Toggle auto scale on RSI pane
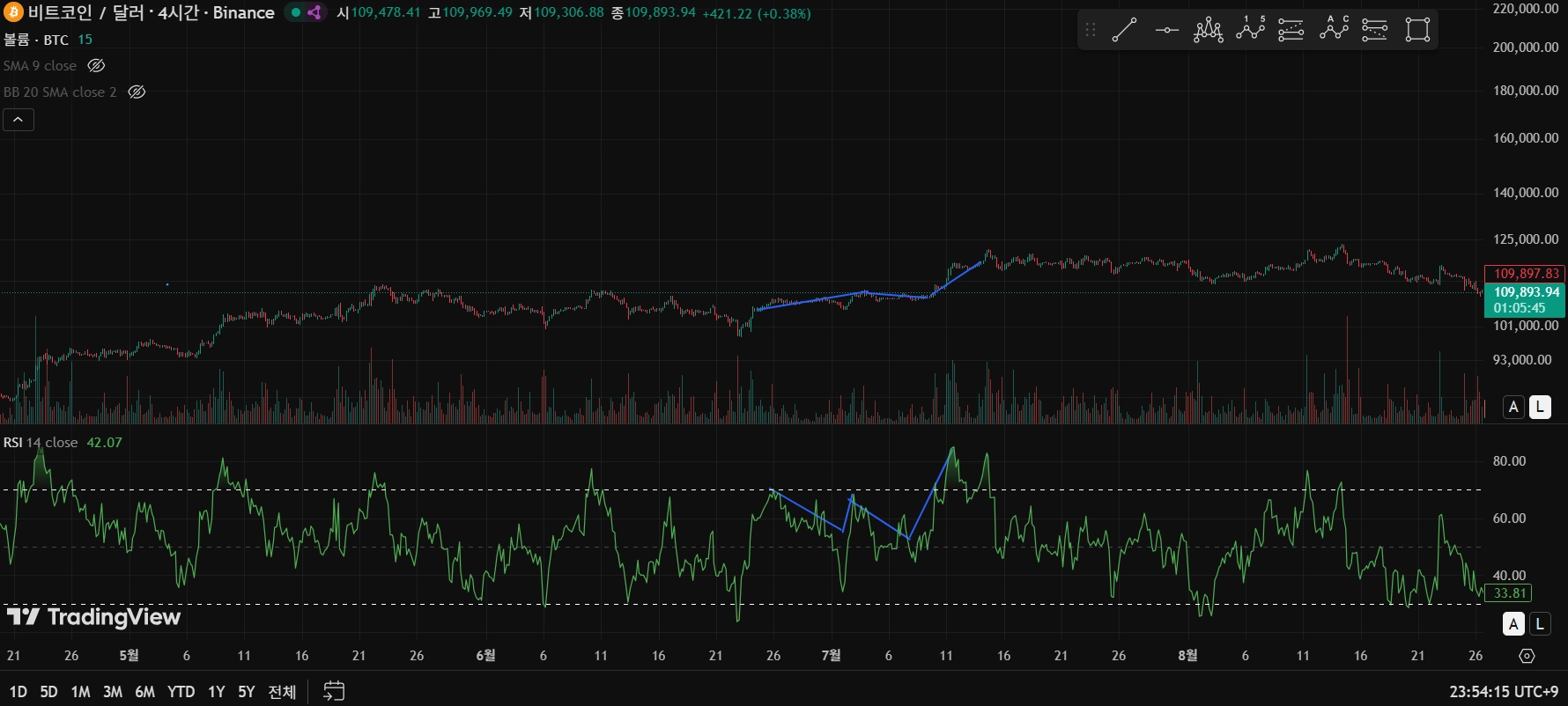The image size is (1568, 706). pos(1513,624)
